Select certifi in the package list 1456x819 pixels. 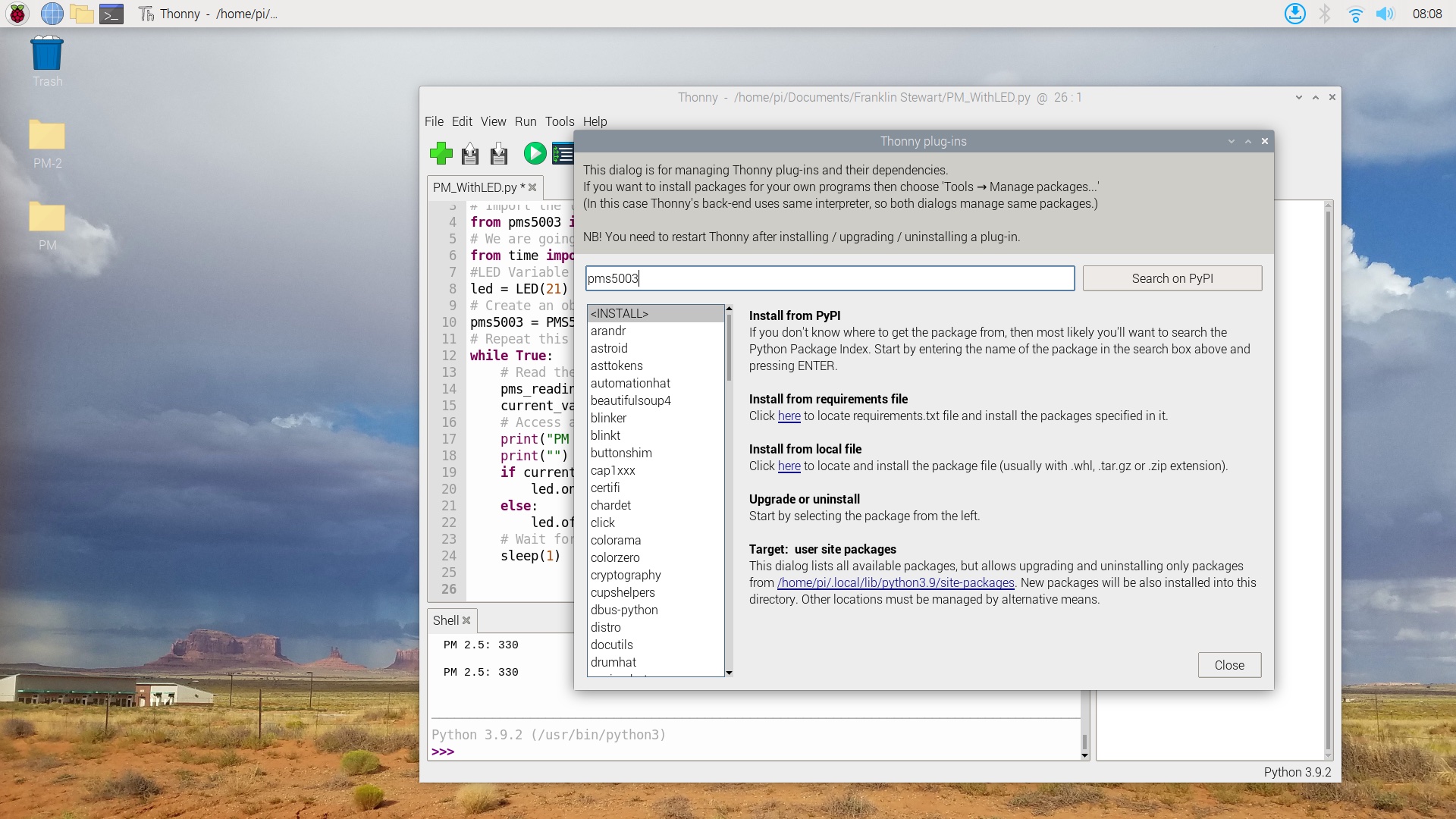pos(656,488)
